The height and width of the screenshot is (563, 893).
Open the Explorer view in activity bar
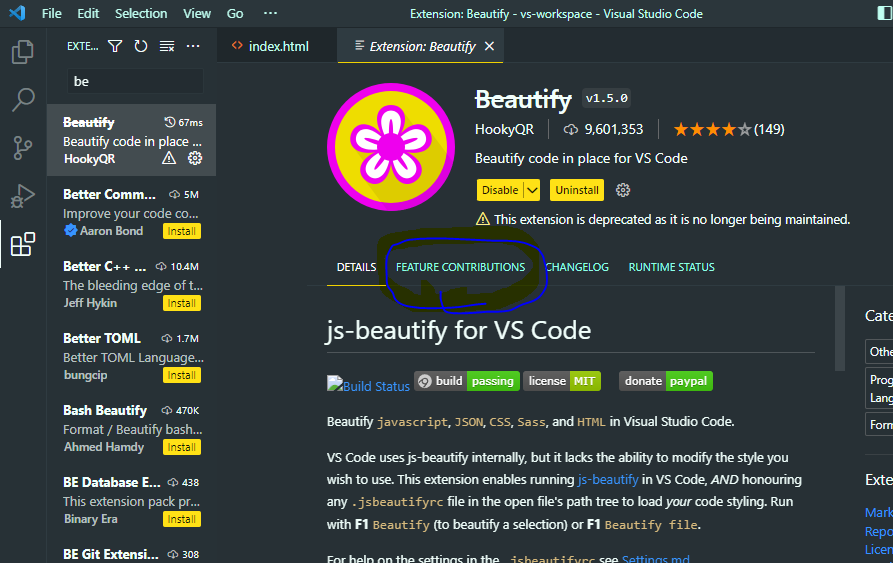coord(23,52)
